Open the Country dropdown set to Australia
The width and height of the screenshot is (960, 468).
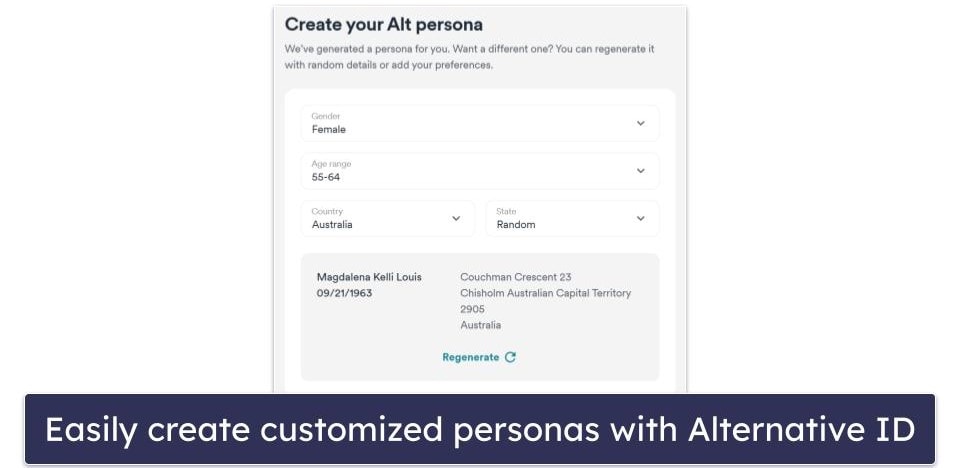point(380,219)
